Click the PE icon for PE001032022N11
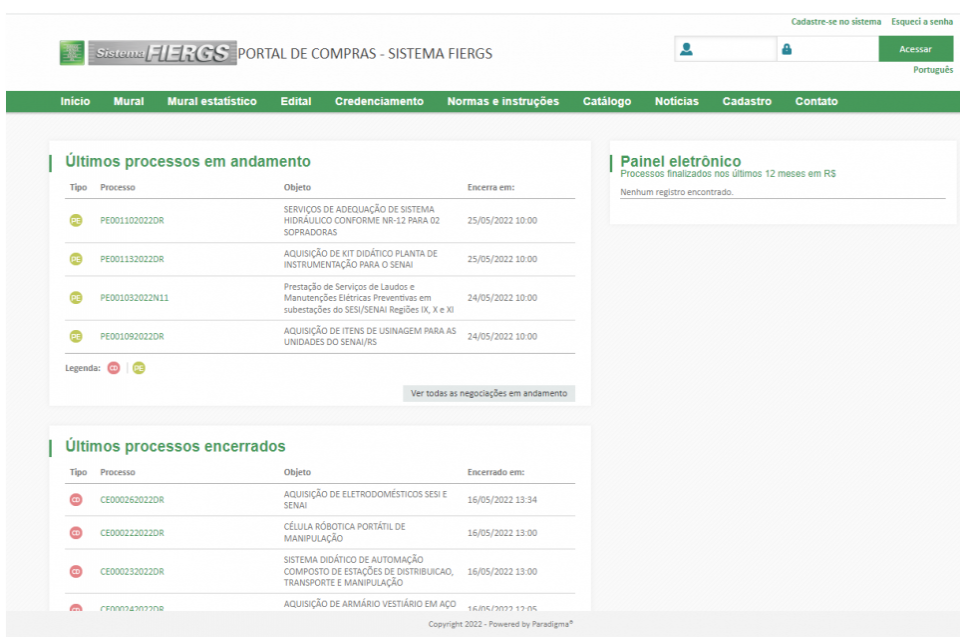Image resolution: width=960 pixels, height=642 pixels. (x=76, y=297)
